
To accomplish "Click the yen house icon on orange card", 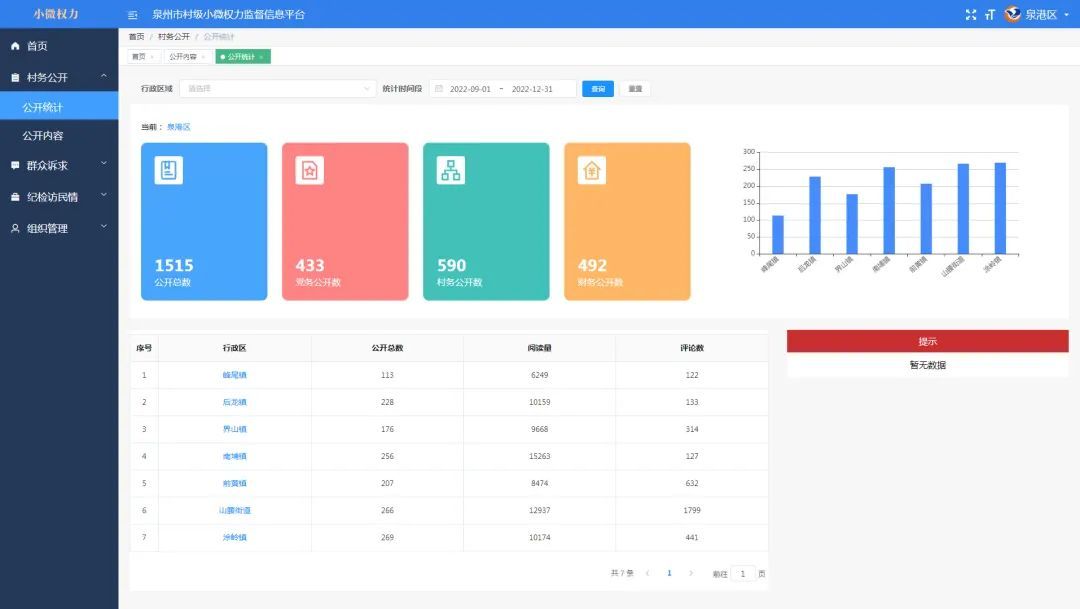I will click(x=592, y=171).
